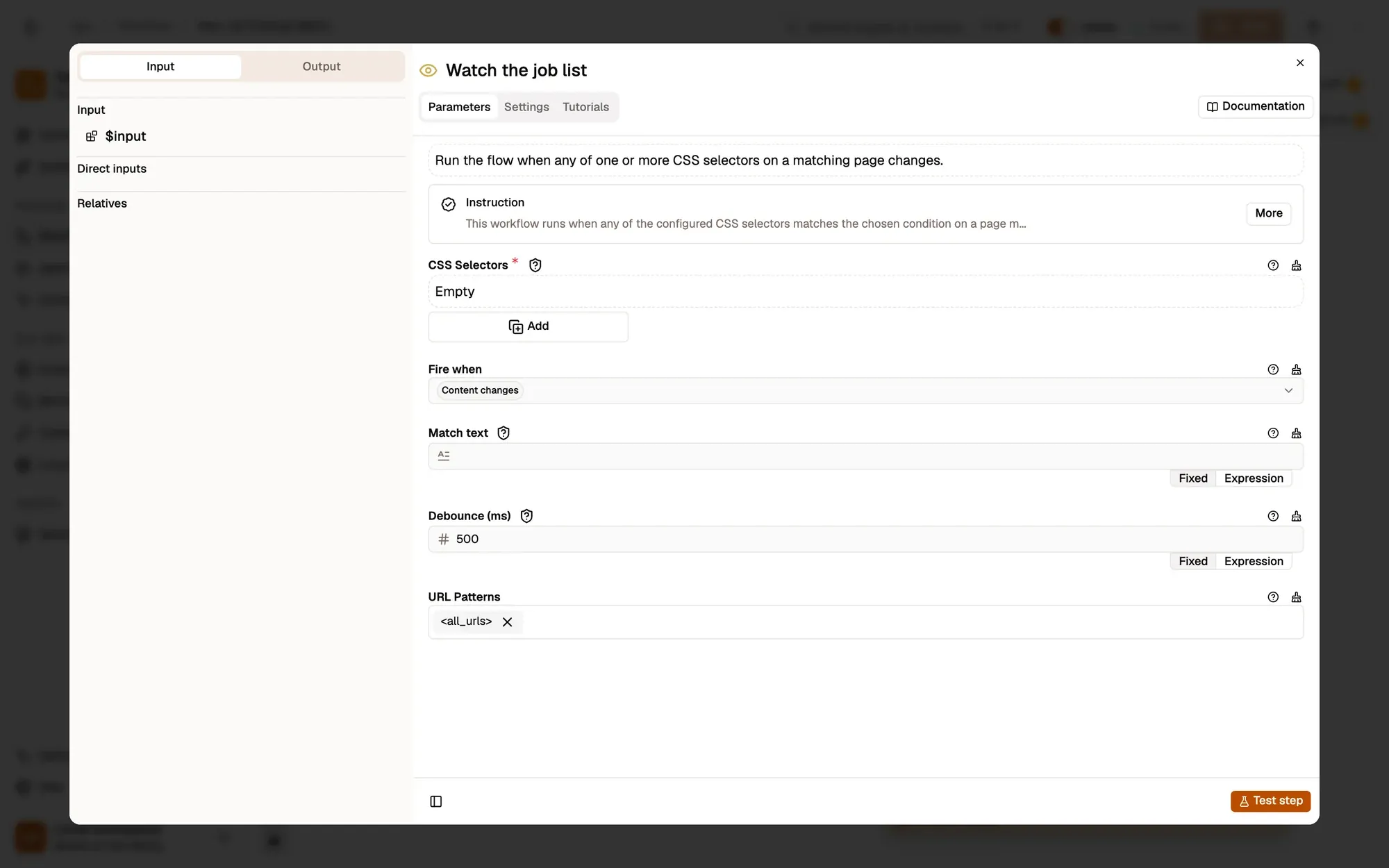Viewport: 1389px width, 868px height.
Task: Click the Instruction check badge icon
Action: pos(449,204)
